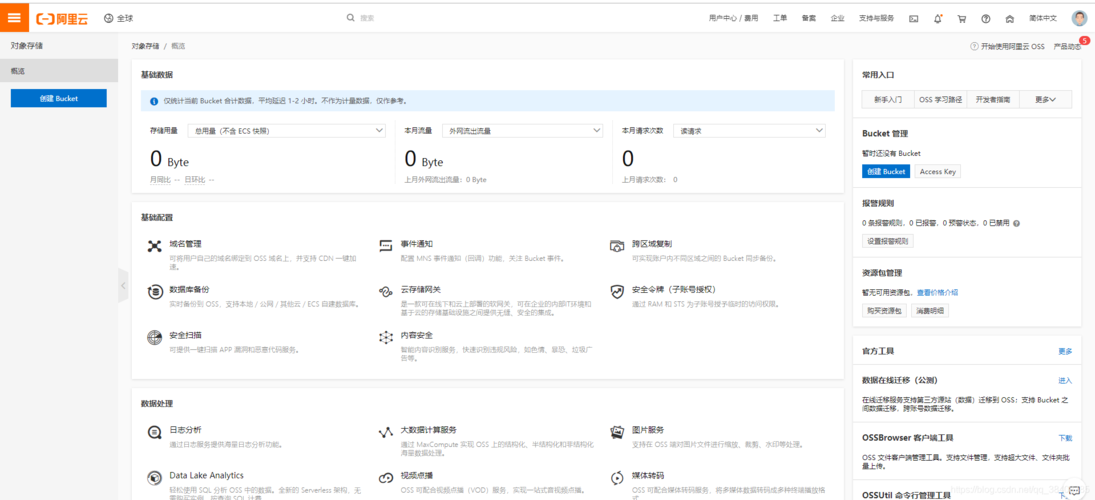Open the 企业 menu
1095x500 pixels.
837,19
